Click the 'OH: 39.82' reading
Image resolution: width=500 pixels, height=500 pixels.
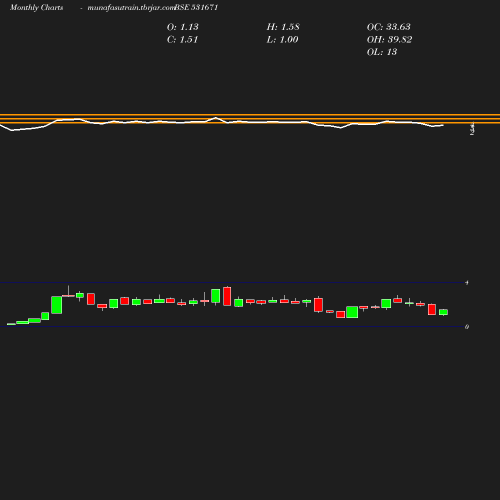click(389, 40)
